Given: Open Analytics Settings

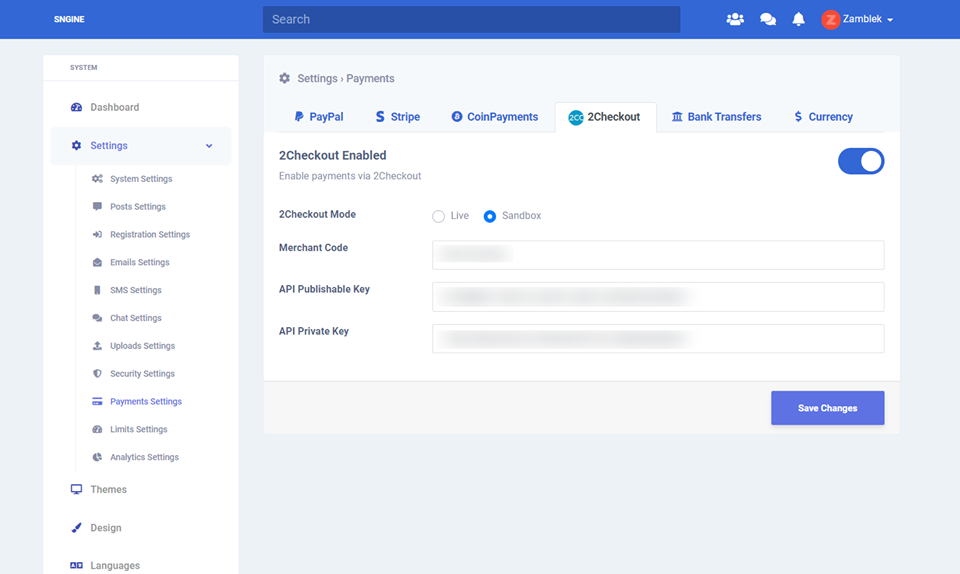Looking at the screenshot, I should coord(144,457).
